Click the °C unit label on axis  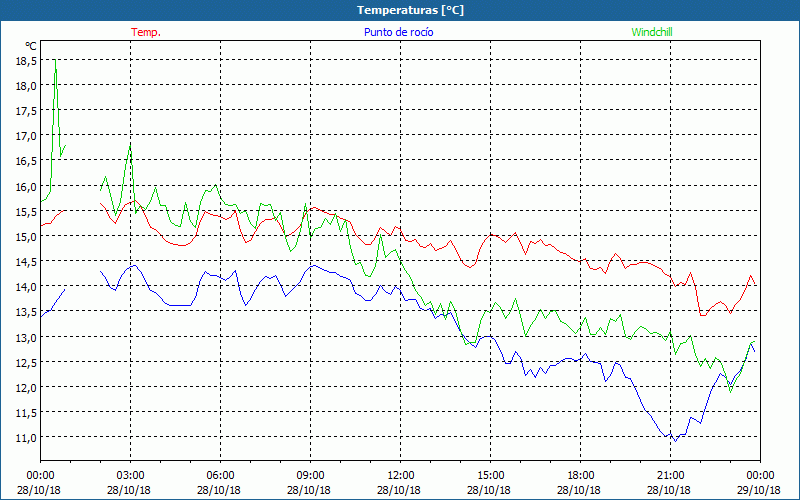pos(31,46)
